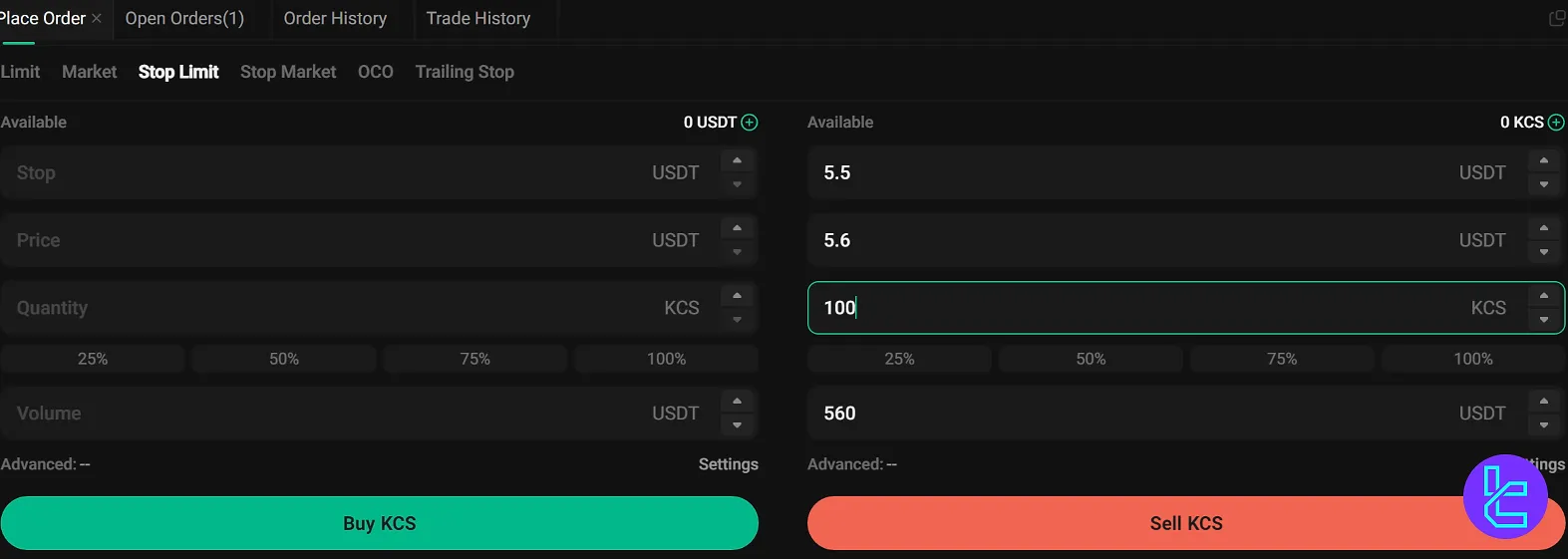Go to Trade History tab
The image size is (1568, 559).
pyautogui.click(x=478, y=19)
